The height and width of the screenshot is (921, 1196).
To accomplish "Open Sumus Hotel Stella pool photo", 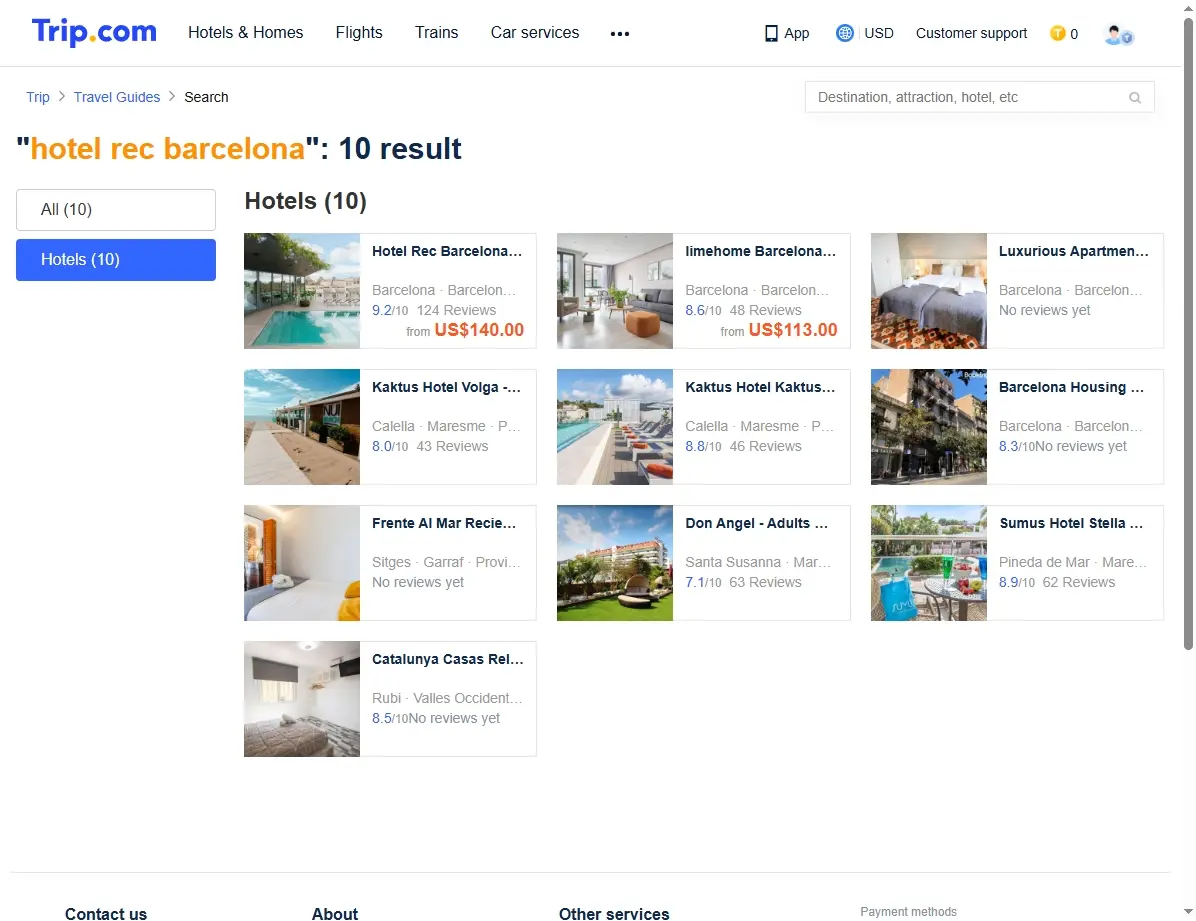I will pyautogui.click(x=929, y=563).
